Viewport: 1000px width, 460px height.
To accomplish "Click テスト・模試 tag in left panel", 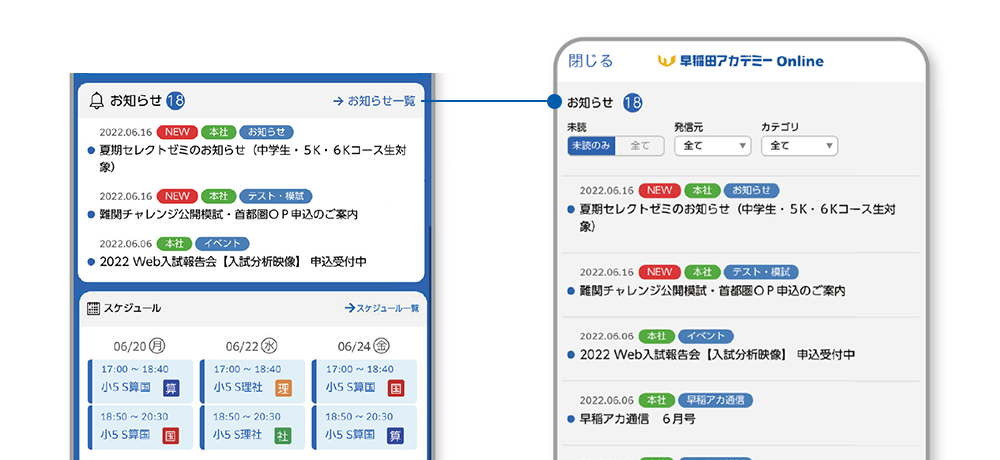I will coord(276,197).
